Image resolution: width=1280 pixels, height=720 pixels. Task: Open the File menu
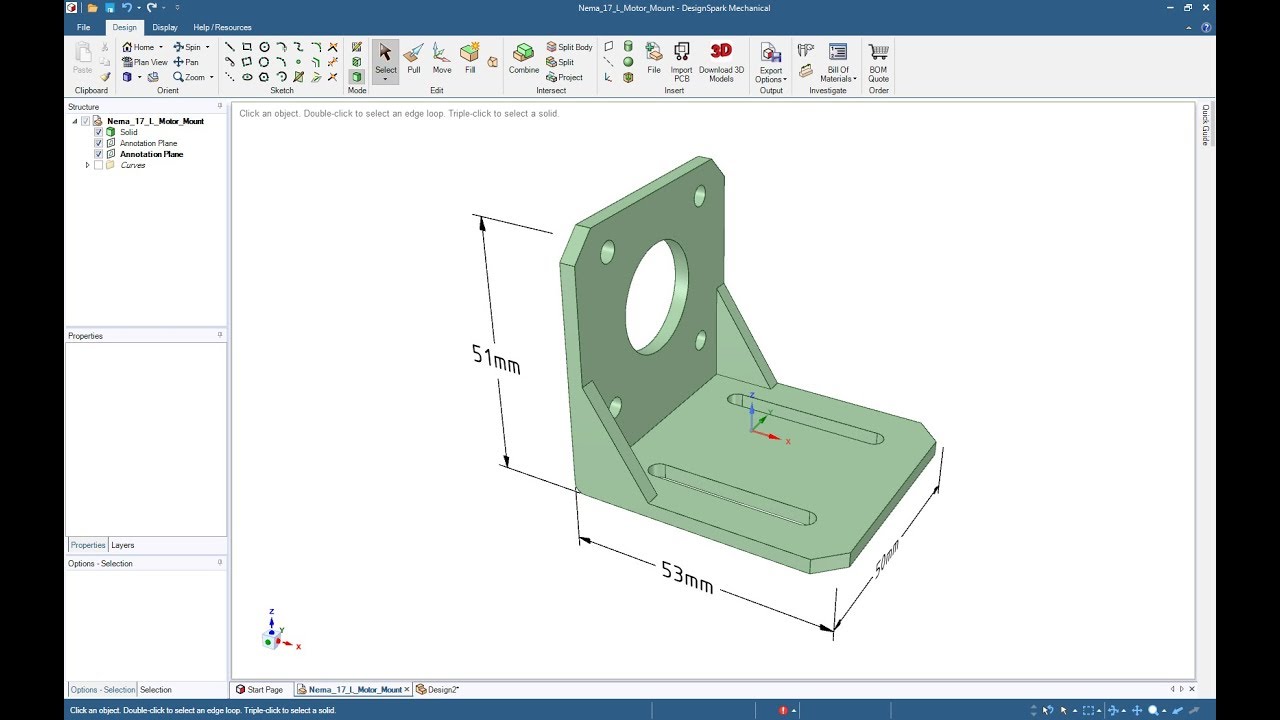coord(83,27)
